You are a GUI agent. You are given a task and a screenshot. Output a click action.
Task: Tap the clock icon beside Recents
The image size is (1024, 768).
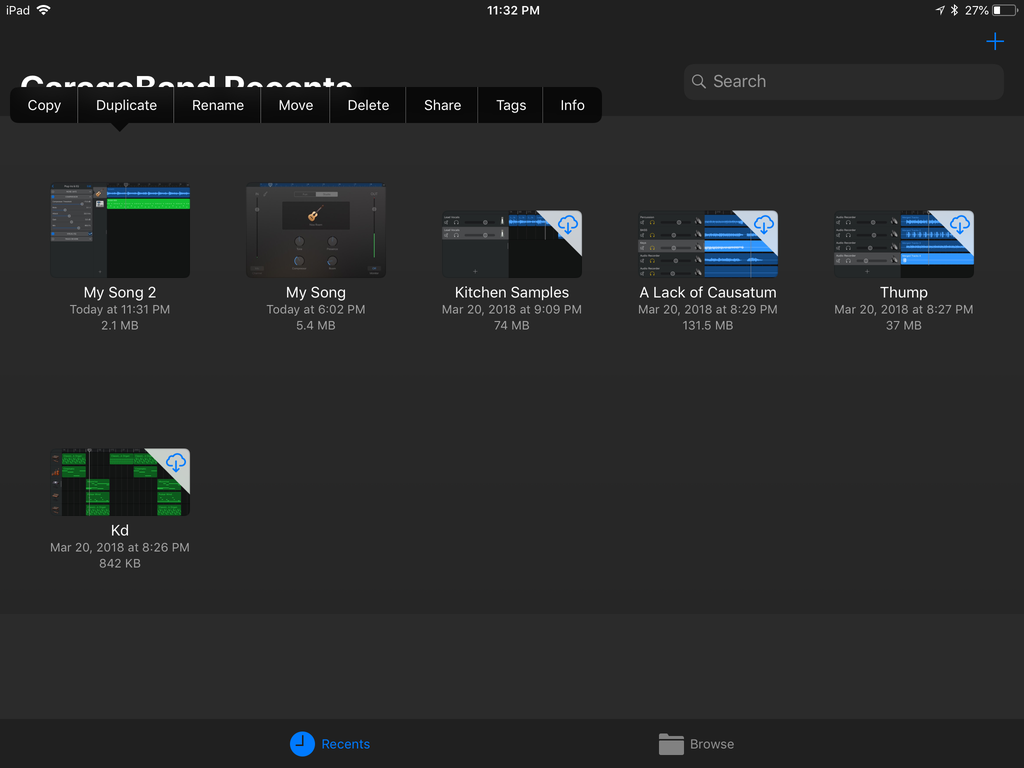301,744
